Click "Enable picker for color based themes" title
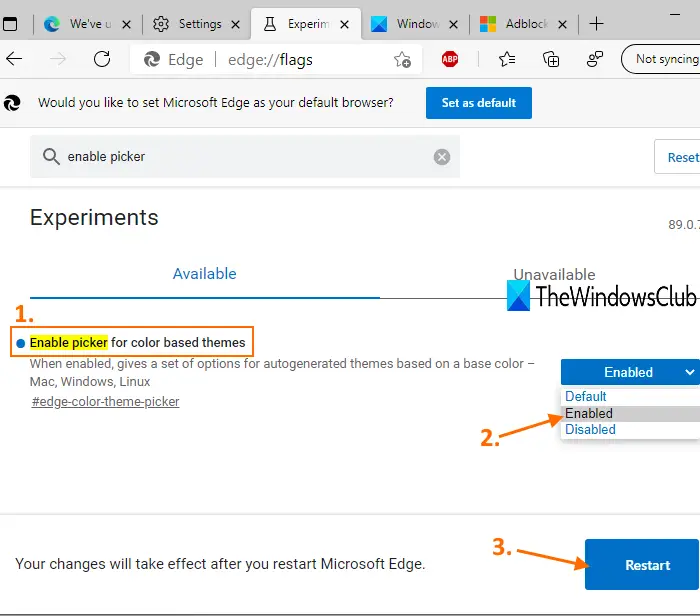This screenshot has height=616, width=700. click(138, 342)
